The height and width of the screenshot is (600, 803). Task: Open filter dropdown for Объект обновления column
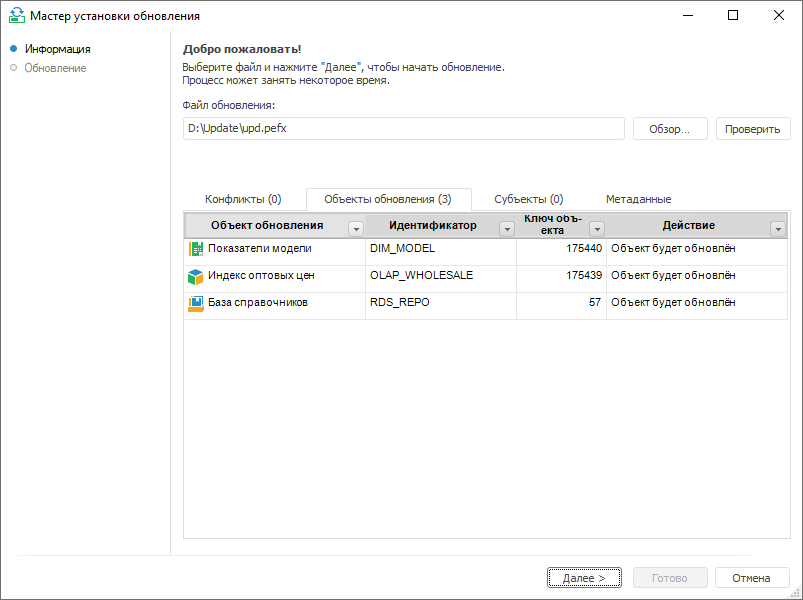coord(355,228)
